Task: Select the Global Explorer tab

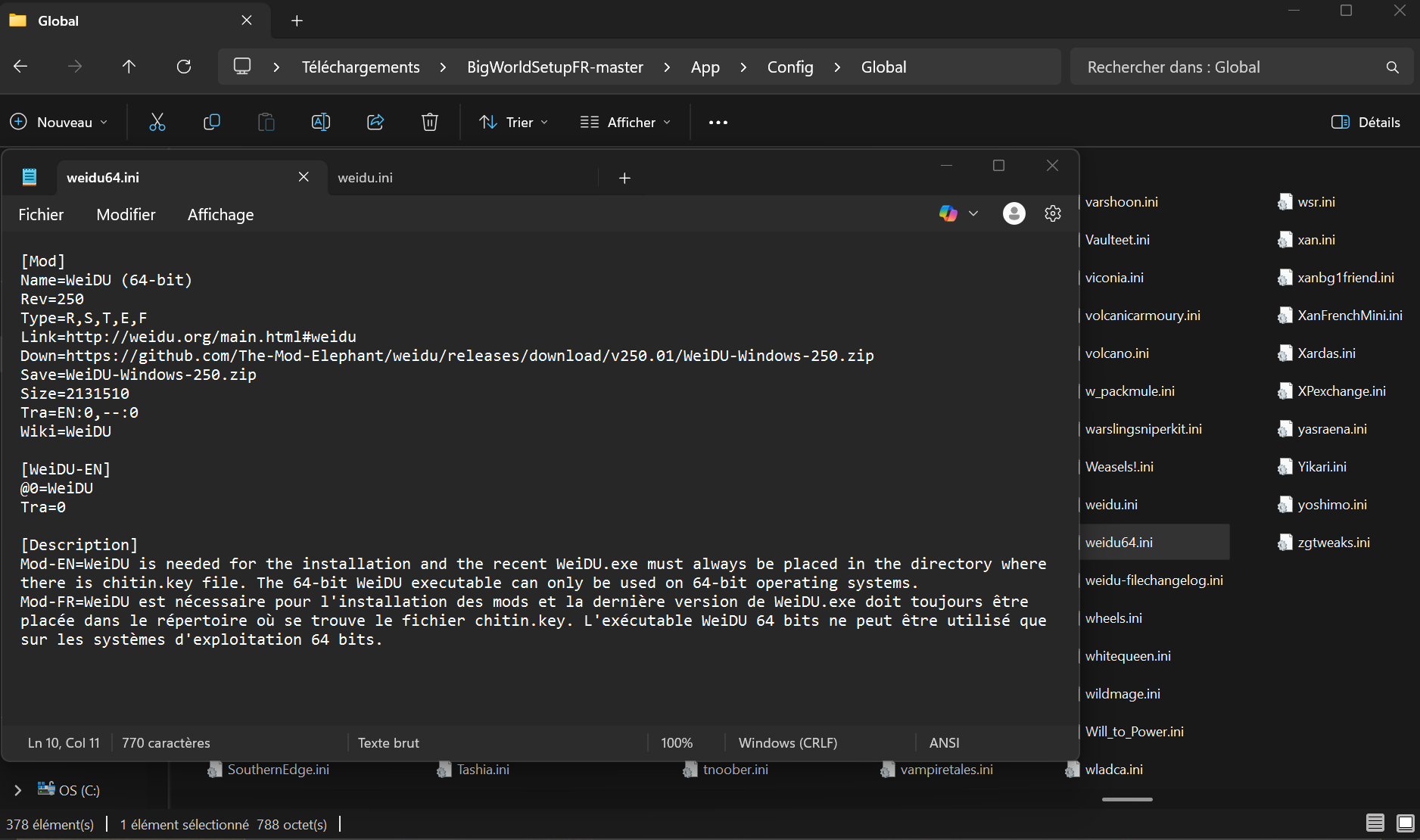Action: (135, 20)
